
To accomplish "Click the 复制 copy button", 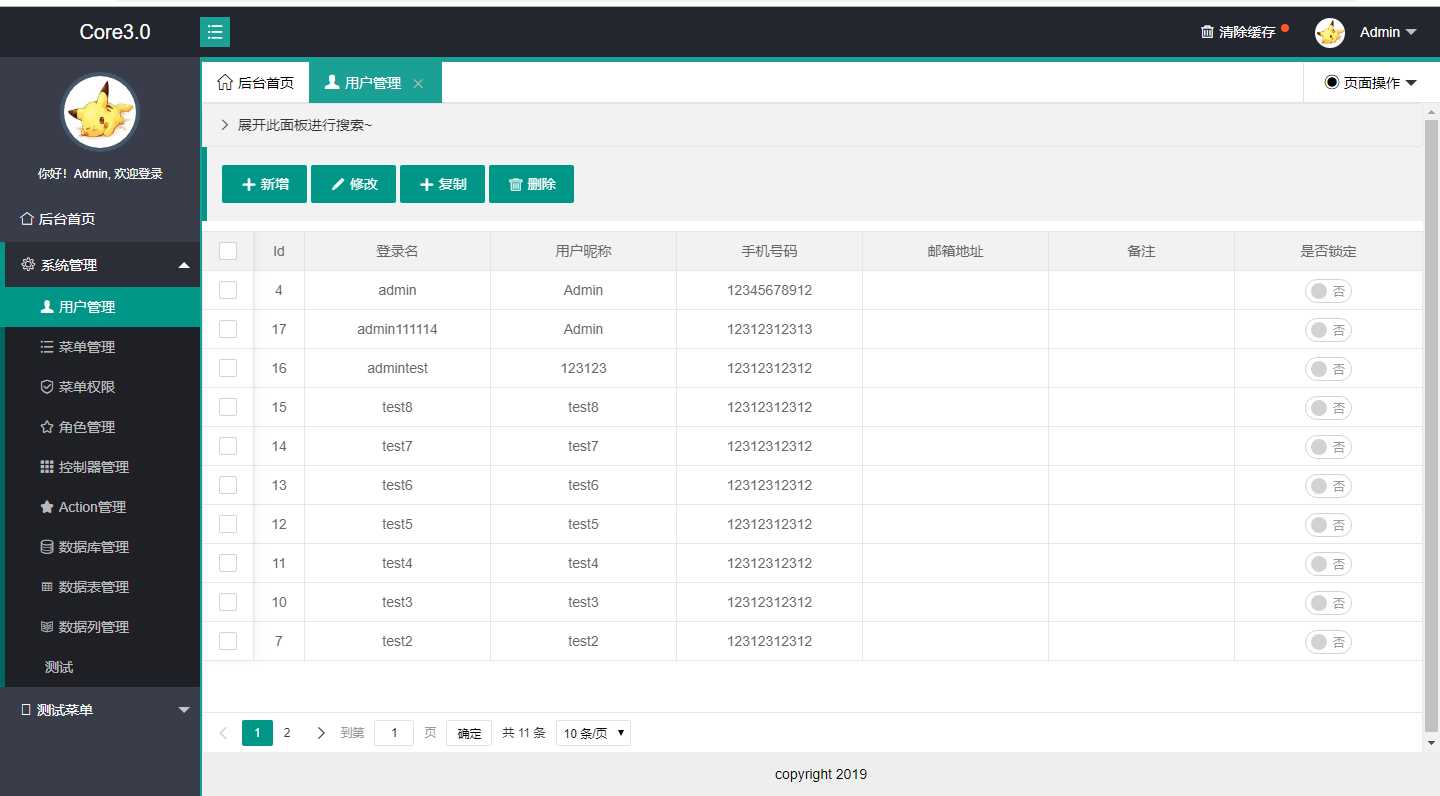I will point(442,184).
